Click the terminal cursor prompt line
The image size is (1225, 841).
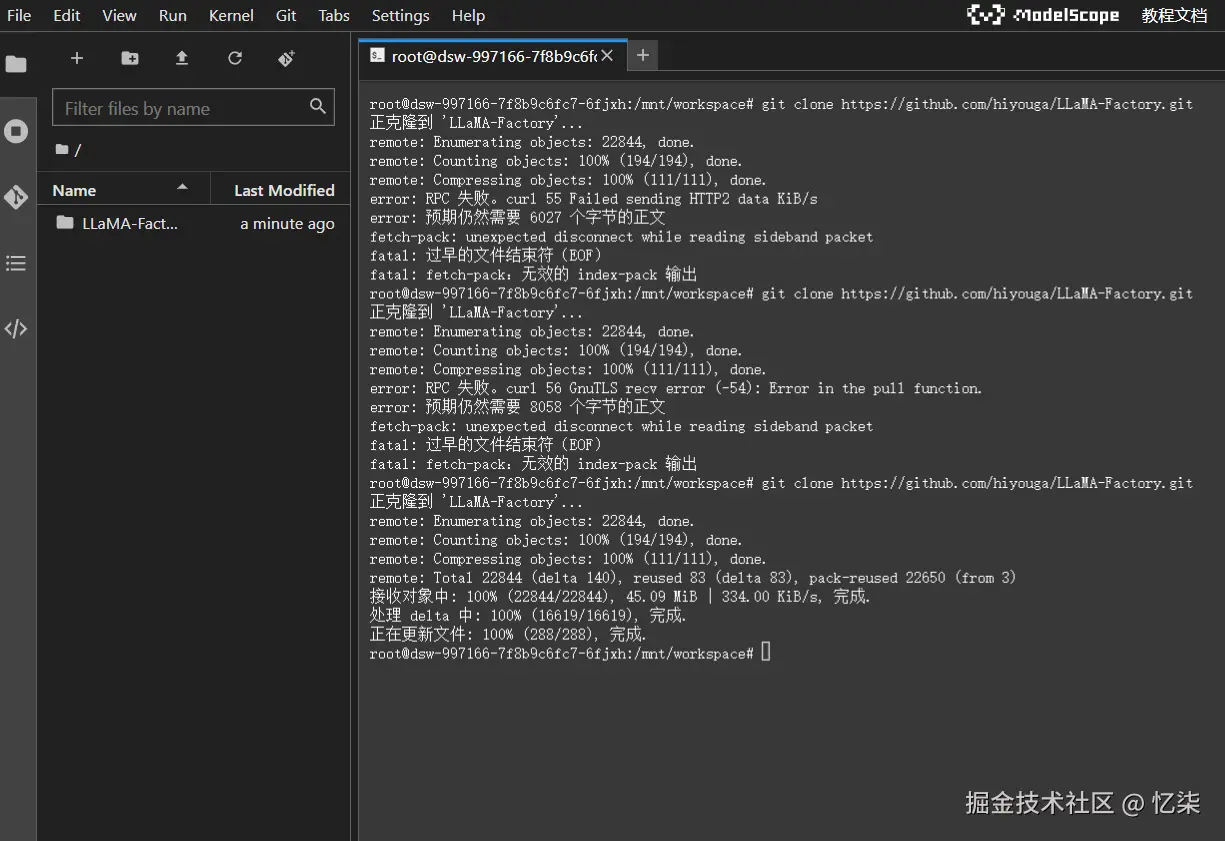coord(570,653)
